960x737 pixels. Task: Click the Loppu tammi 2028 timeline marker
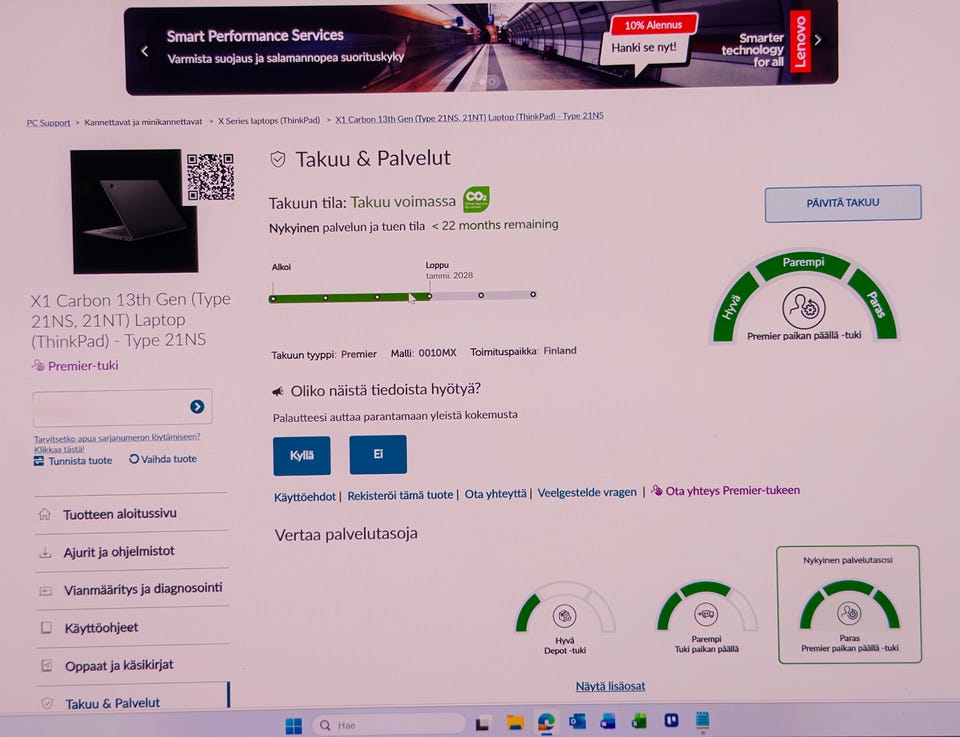[430, 296]
